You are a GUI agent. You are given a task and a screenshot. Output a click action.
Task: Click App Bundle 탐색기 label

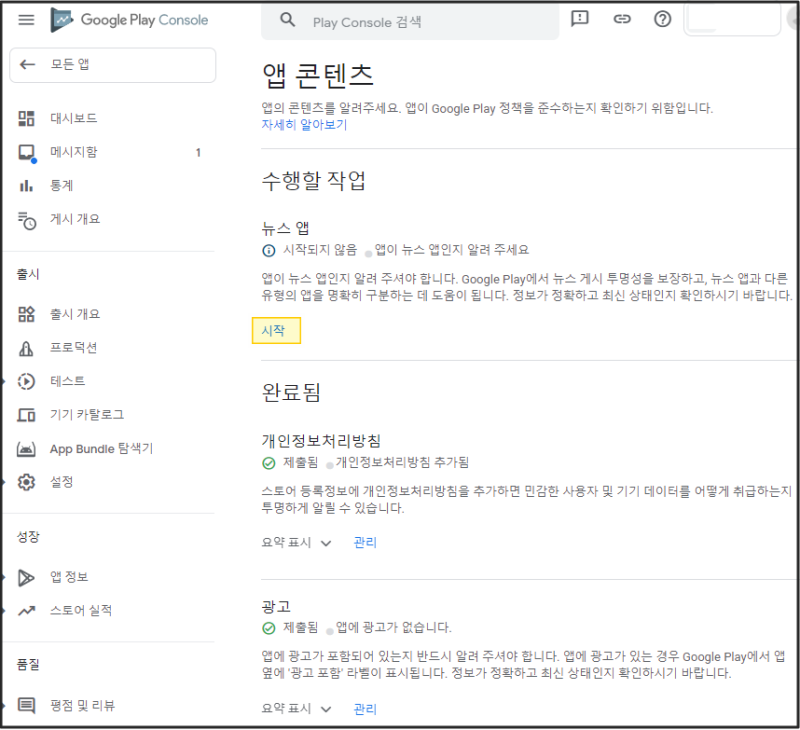click(102, 449)
